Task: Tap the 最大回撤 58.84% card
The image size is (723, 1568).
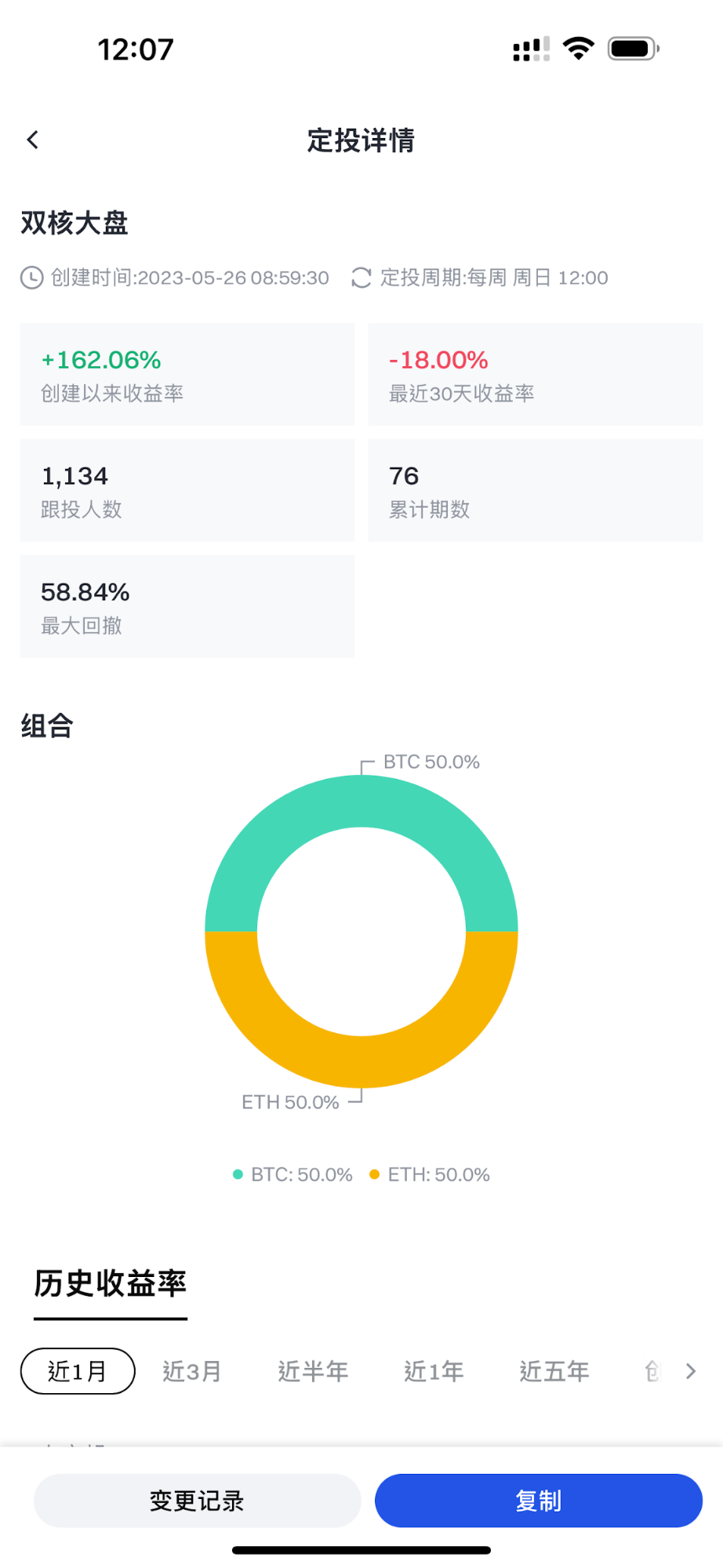Action: coord(187,606)
